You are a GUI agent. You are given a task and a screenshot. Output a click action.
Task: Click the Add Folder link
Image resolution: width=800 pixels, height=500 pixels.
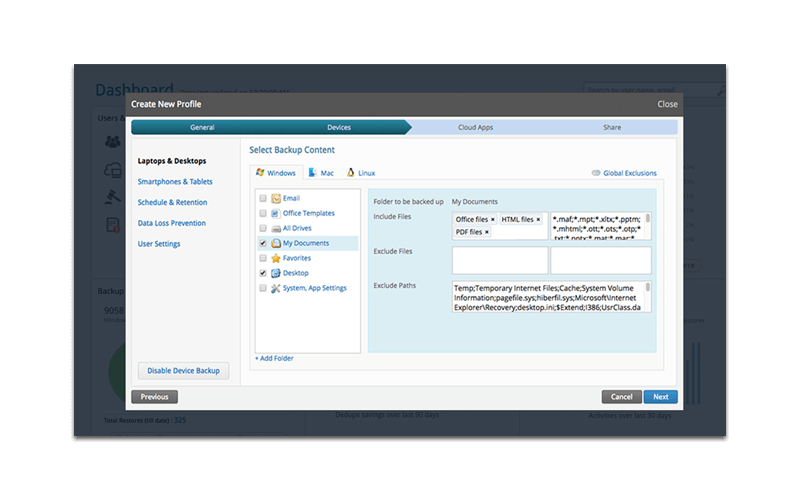click(274, 358)
